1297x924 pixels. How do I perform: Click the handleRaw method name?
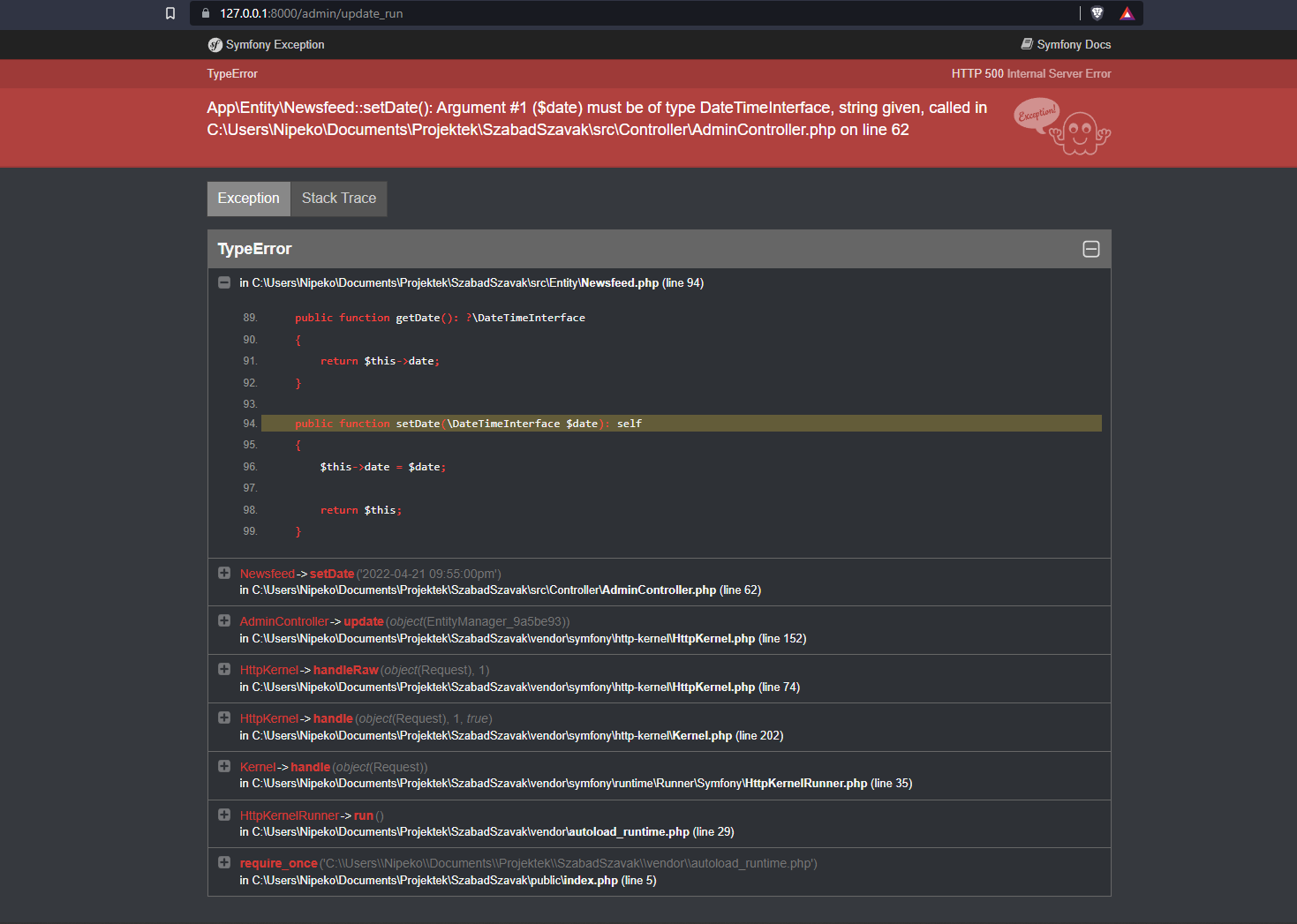[x=346, y=670]
